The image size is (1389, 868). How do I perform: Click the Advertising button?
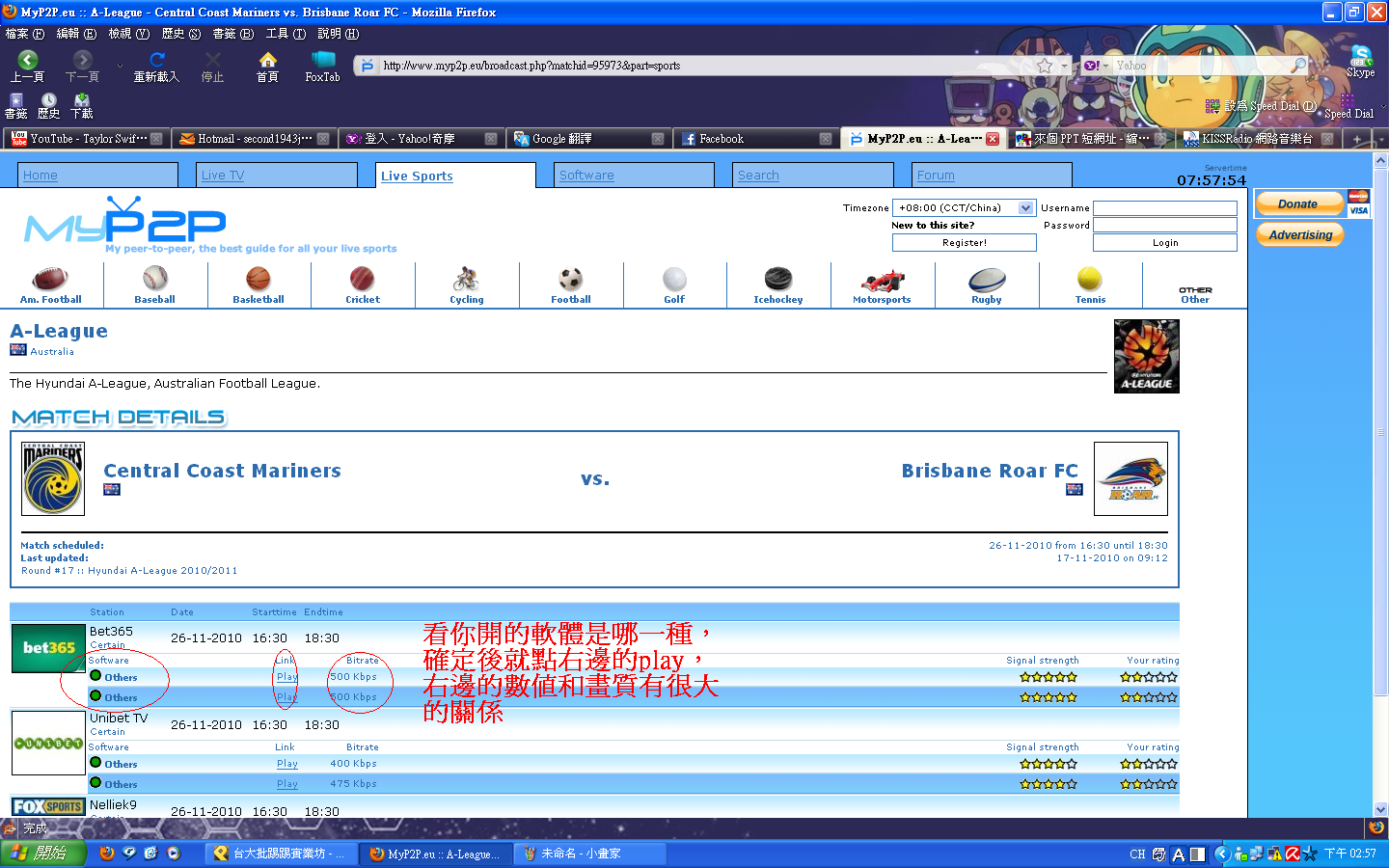point(1300,234)
